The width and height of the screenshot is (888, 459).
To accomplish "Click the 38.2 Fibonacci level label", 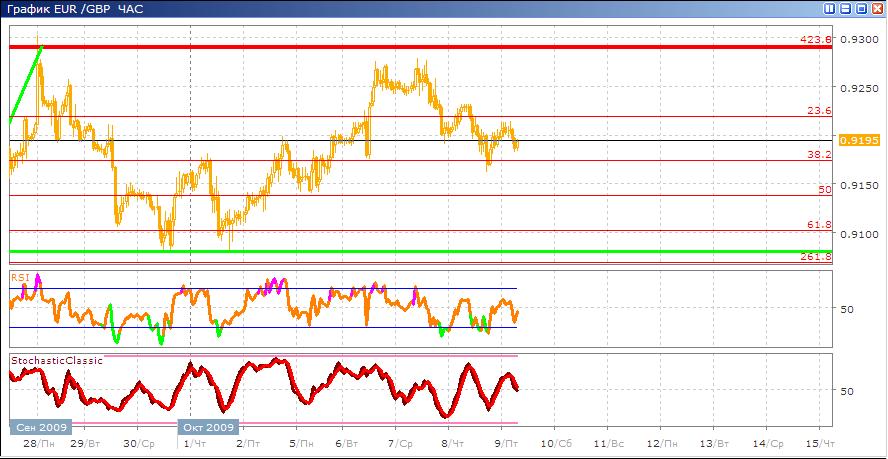I will coord(819,155).
